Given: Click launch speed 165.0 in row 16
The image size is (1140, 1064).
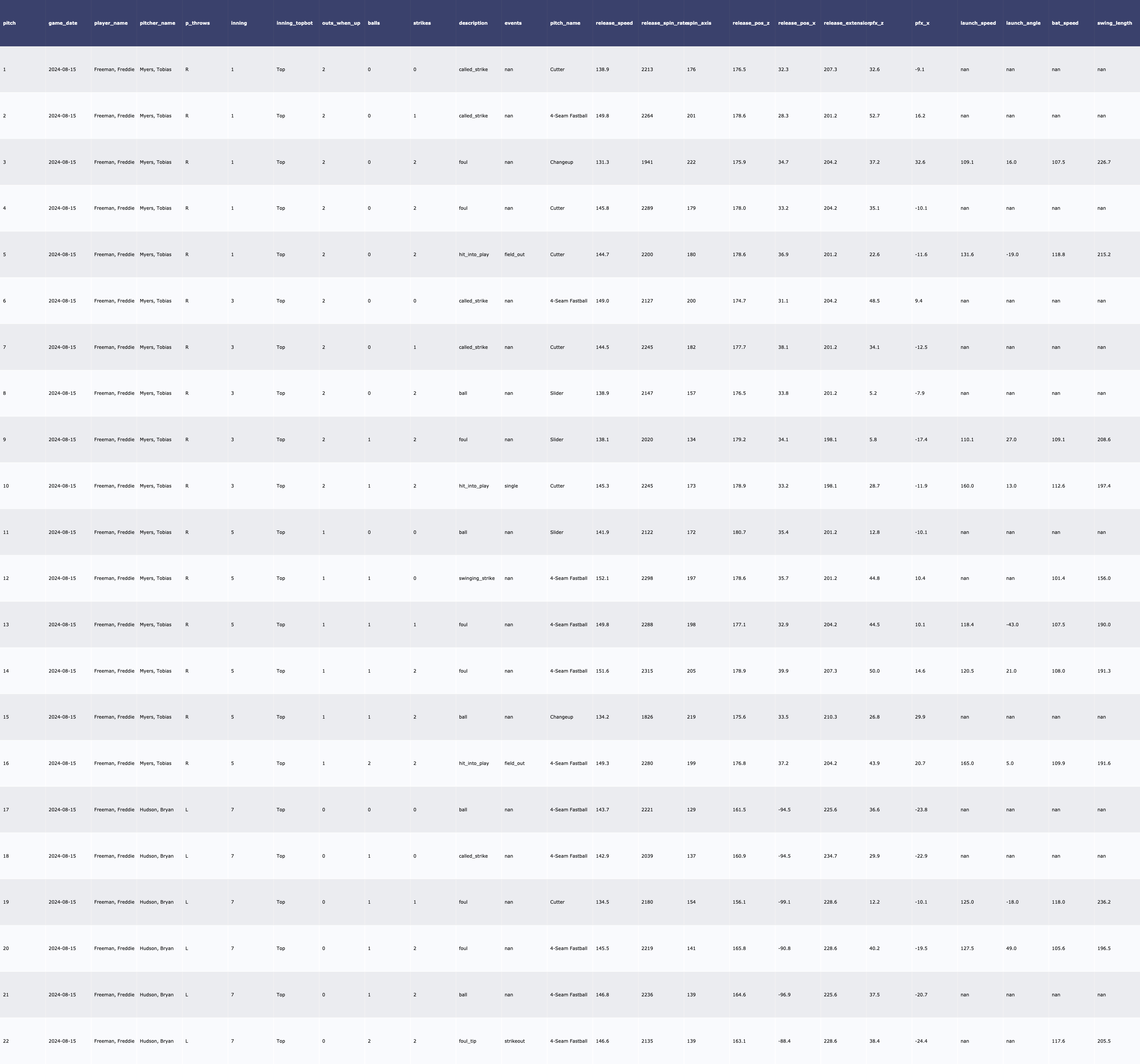Looking at the screenshot, I should [x=967, y=763].
